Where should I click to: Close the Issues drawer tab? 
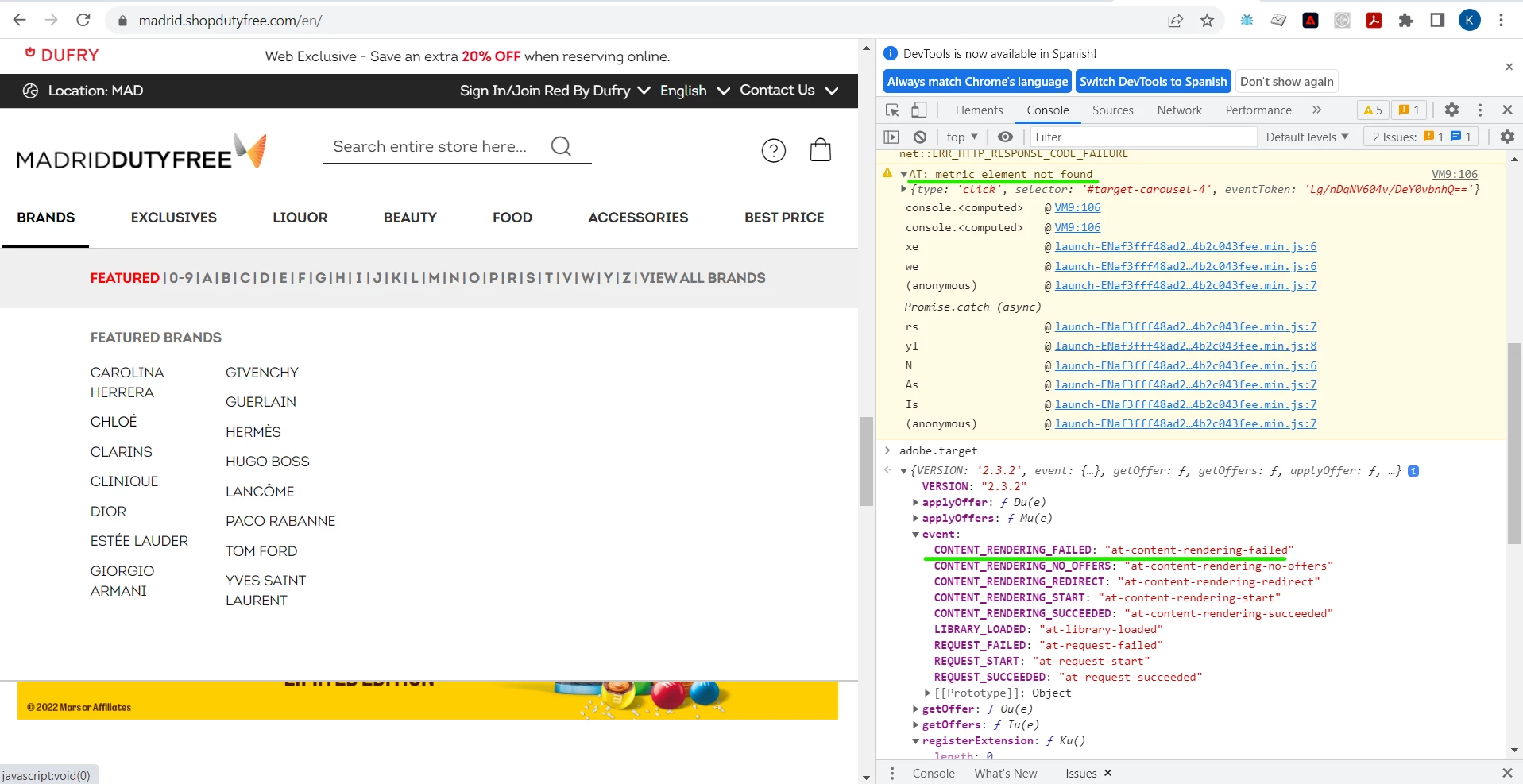(x=1107, y=773)
